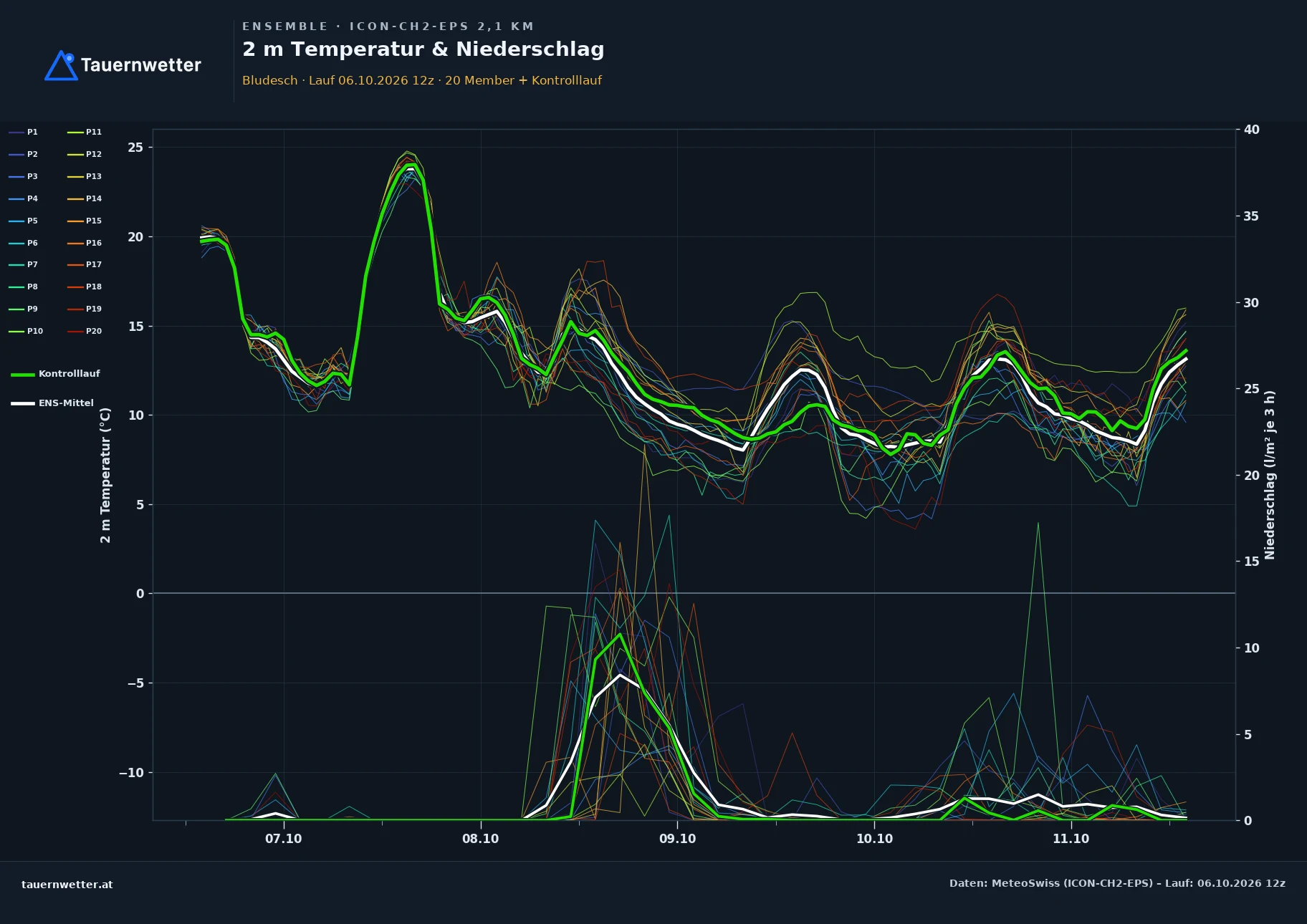This screenshot has height=924, width=1307.
Task: Select the P8 legend entry
Action: 24,287
